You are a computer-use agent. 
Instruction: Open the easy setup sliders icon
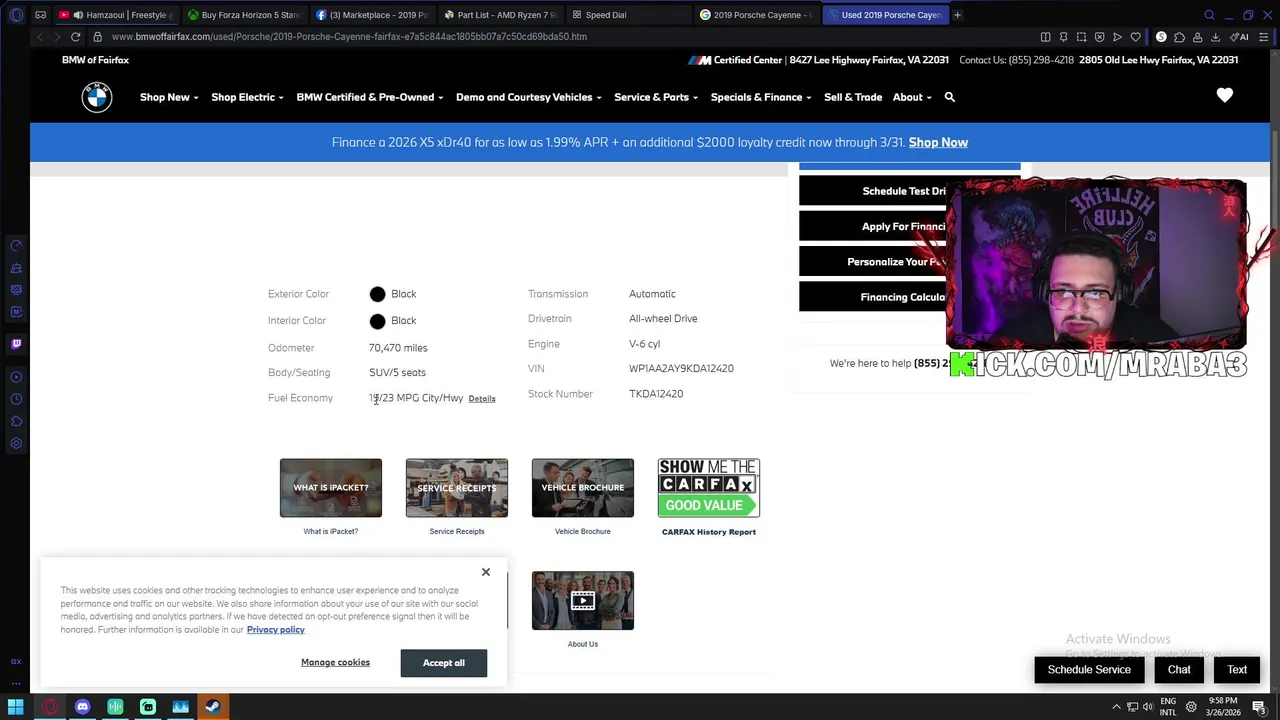(1265, 37)
